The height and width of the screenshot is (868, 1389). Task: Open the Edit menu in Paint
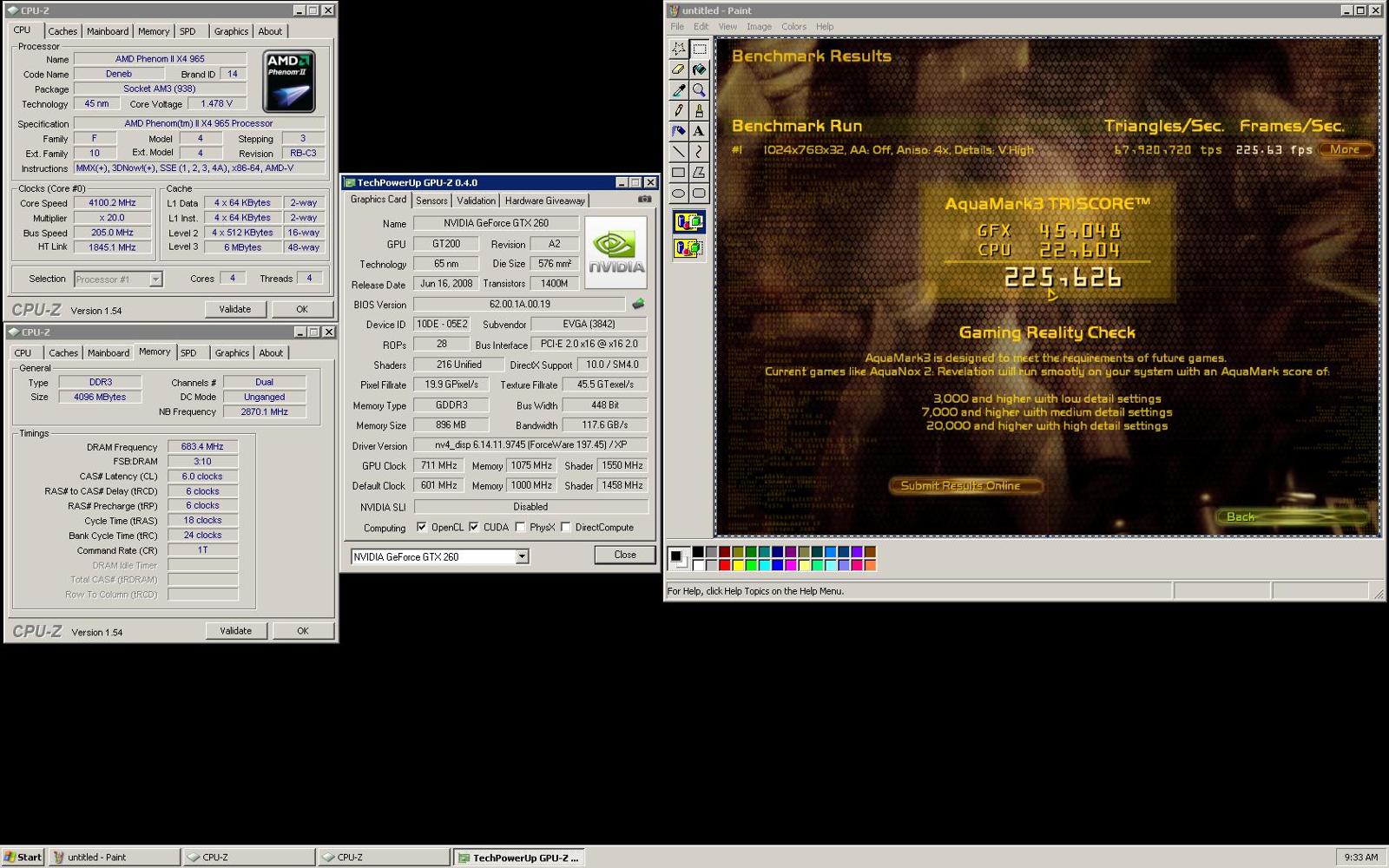tap(701, 27)
